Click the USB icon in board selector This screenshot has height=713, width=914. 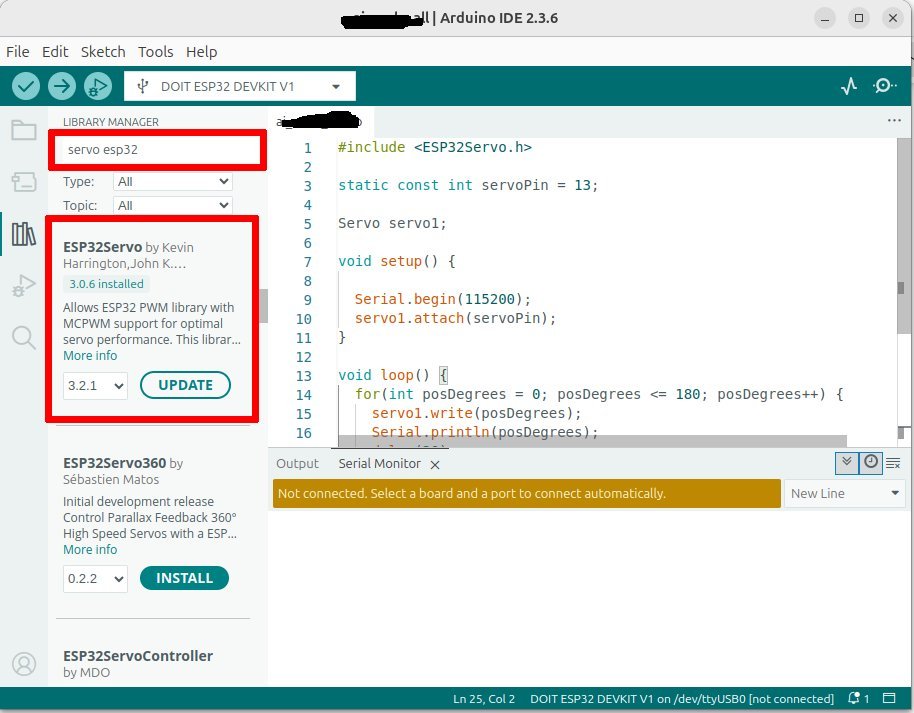tap(142, 86)
